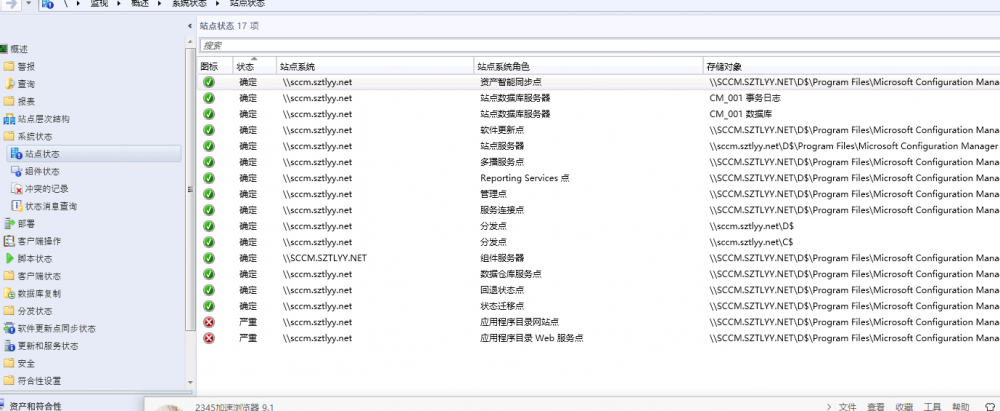The width and height of the screenshot is (1000, 411).
Task: Click in the 搜索 search box
Action: click(599, 46)
